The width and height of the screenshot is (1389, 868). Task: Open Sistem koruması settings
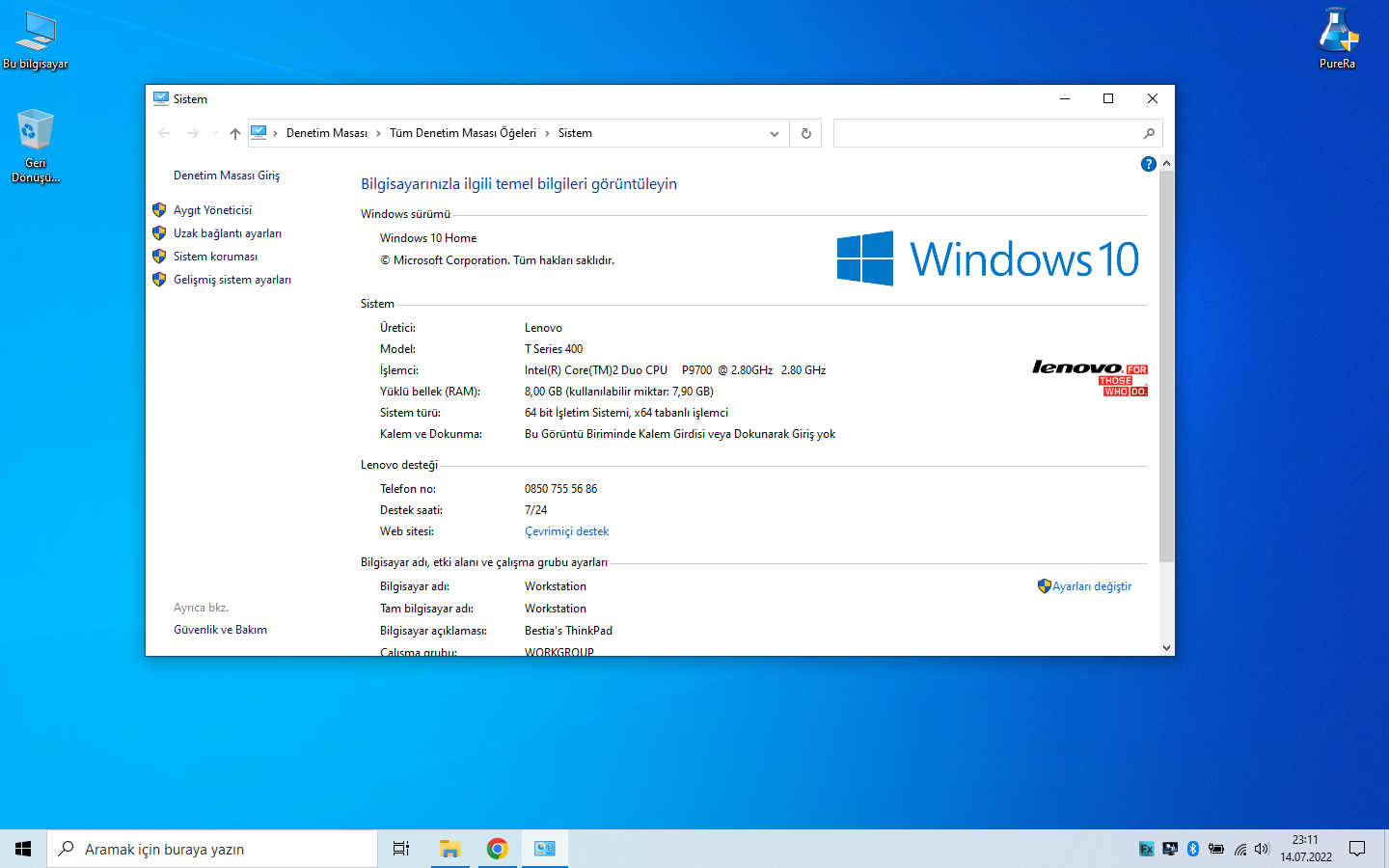(215, 257)
